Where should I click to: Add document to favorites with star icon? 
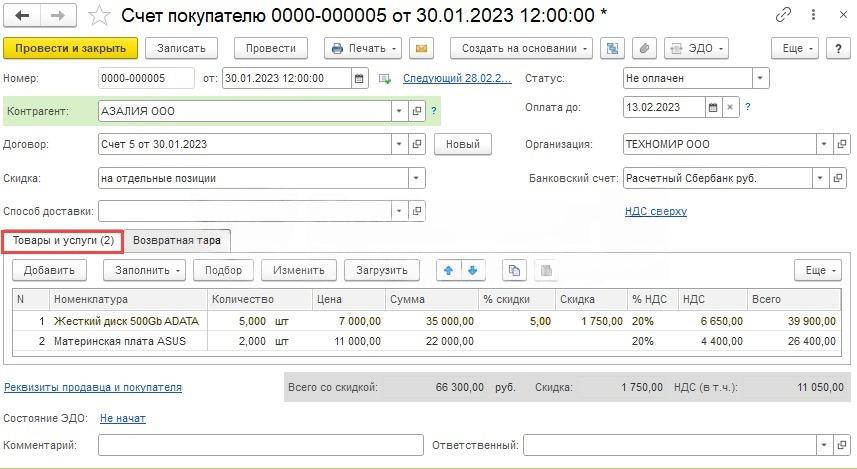pyautogui.click(x=99, y=16)
